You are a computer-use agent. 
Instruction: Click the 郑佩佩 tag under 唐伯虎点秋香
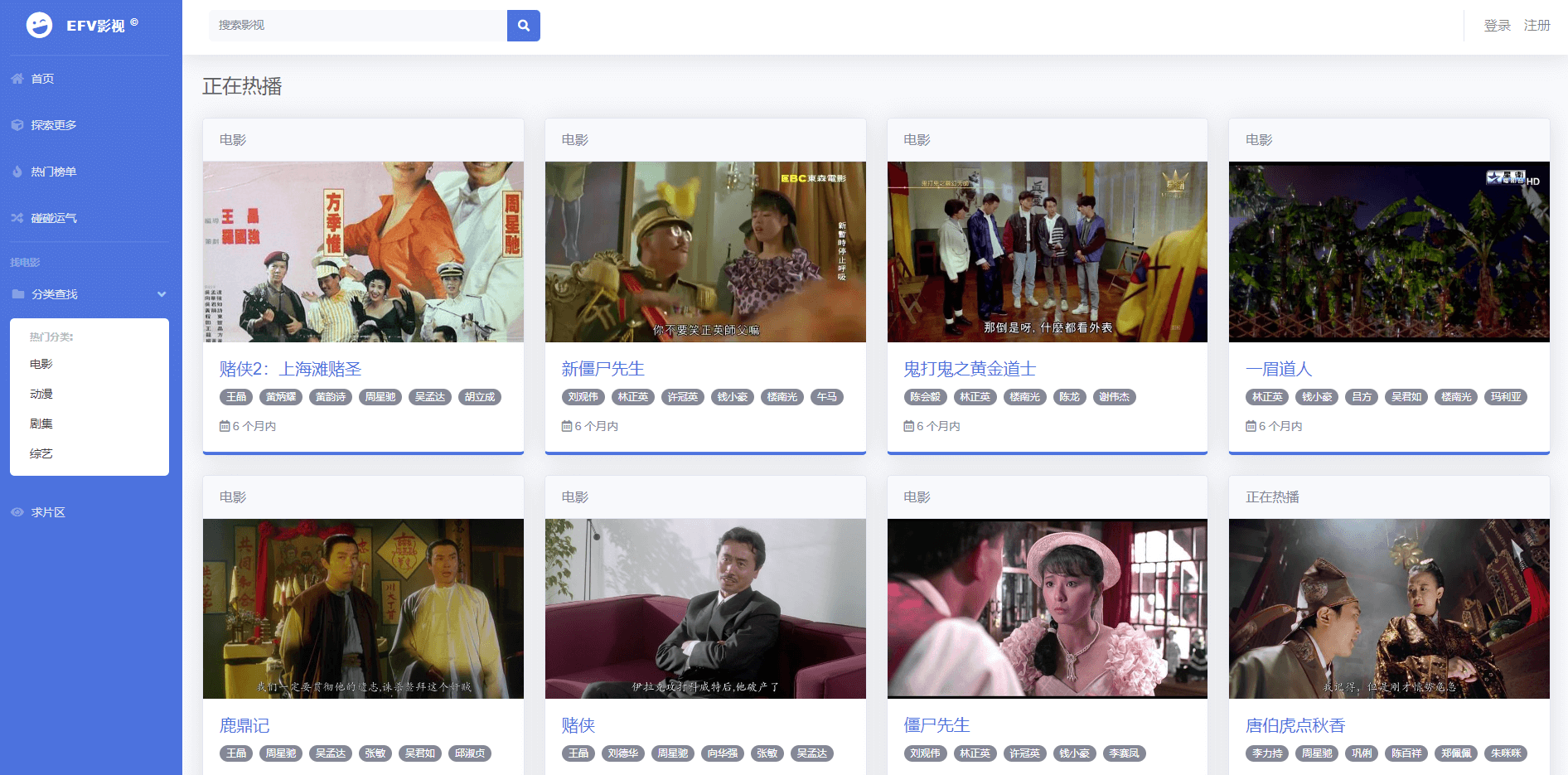click(x=1456, y=753)
